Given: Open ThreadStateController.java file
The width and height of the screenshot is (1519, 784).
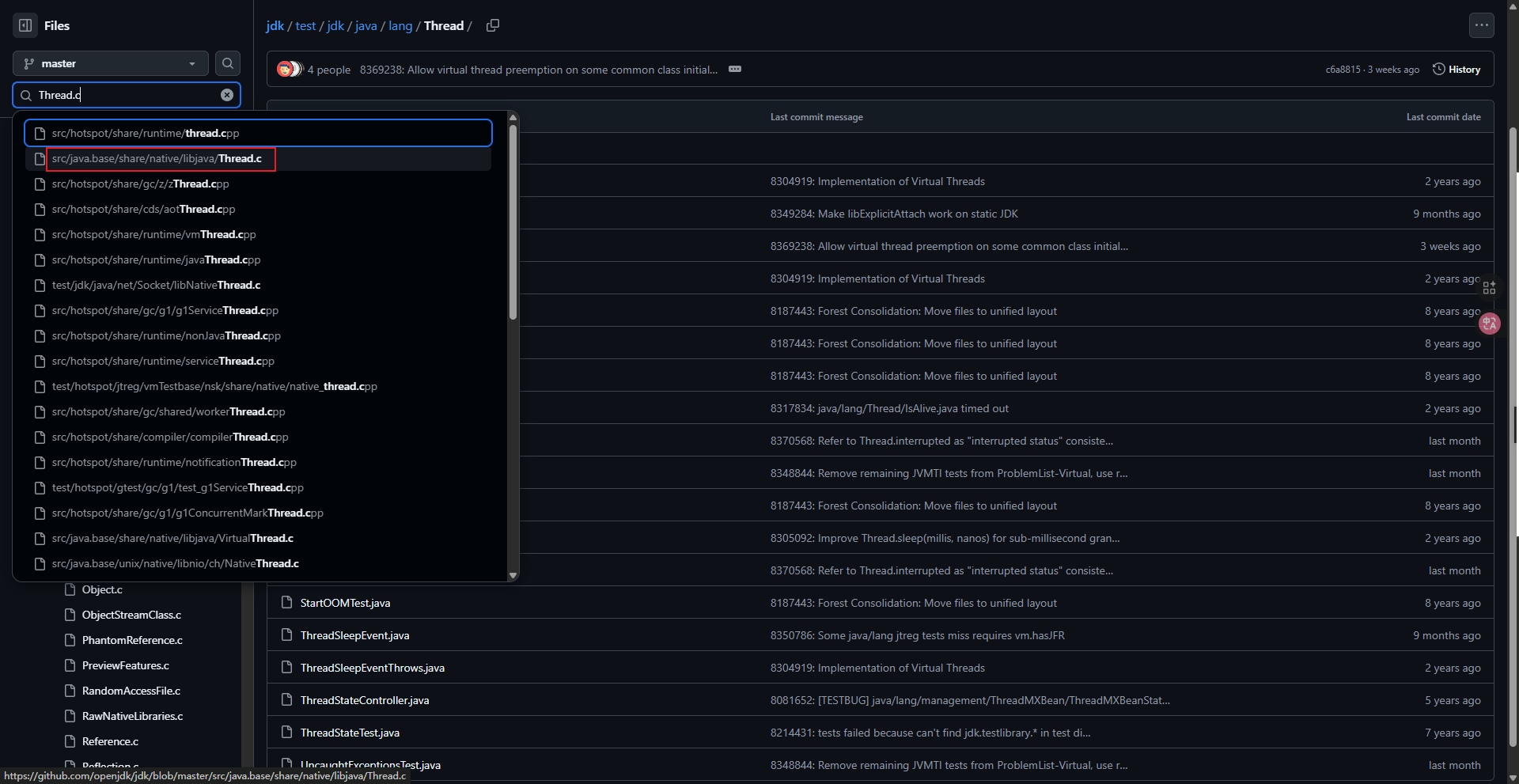Looking at the screenshot, I should (x=365, y=700).
